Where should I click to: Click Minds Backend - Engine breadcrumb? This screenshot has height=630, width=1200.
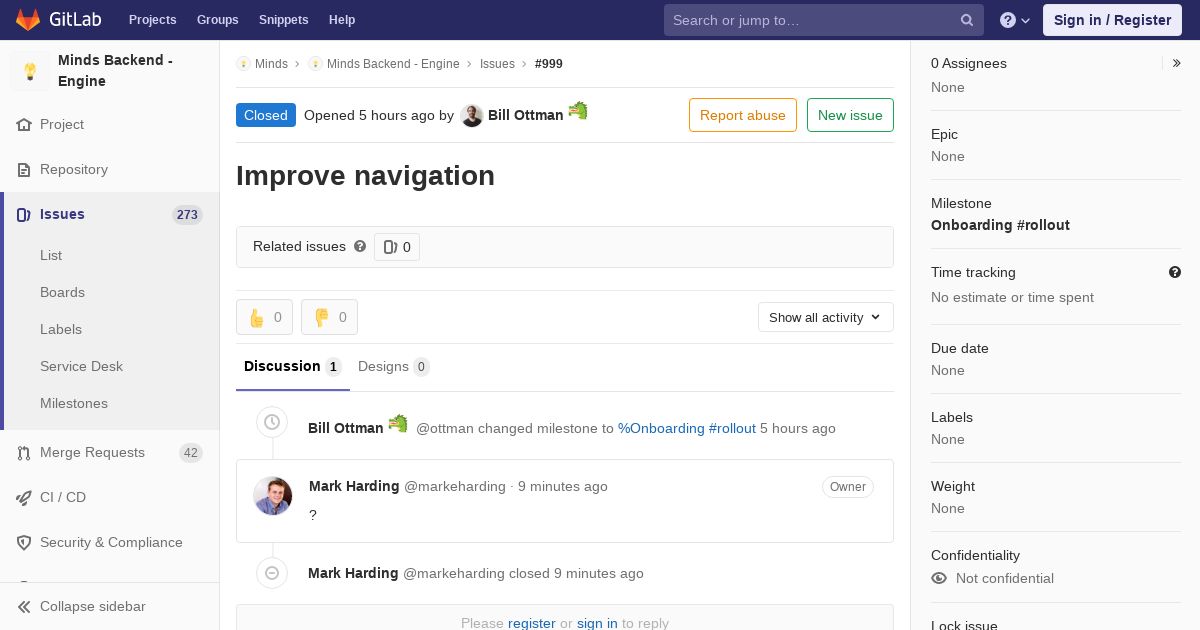(x=393, y=63)
